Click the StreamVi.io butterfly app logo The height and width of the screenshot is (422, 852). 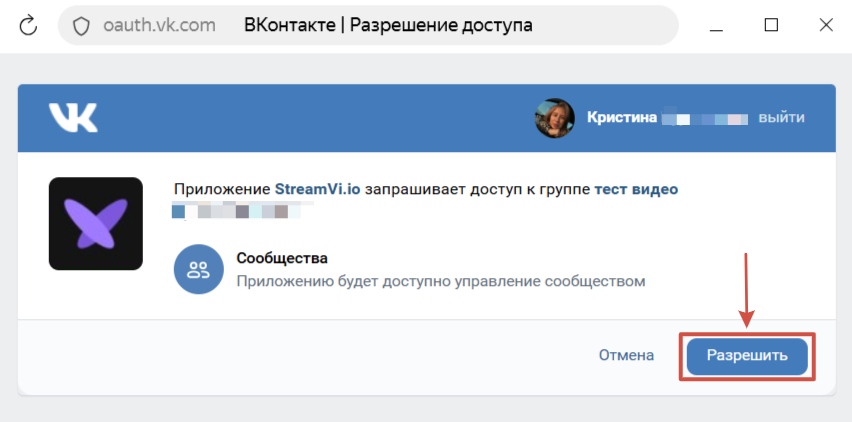96,223
